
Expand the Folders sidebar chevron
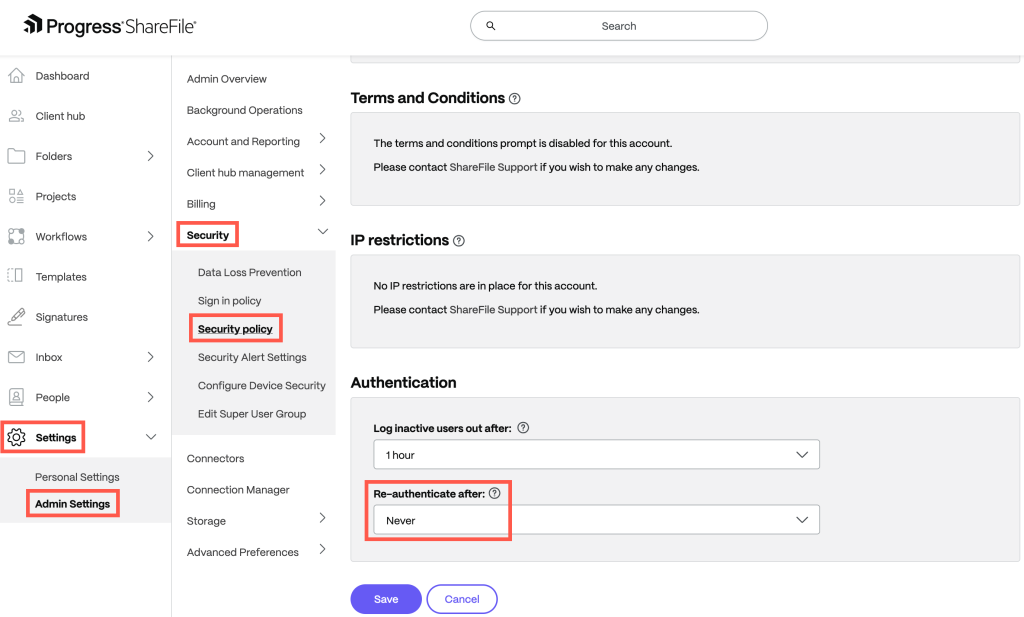150,156
